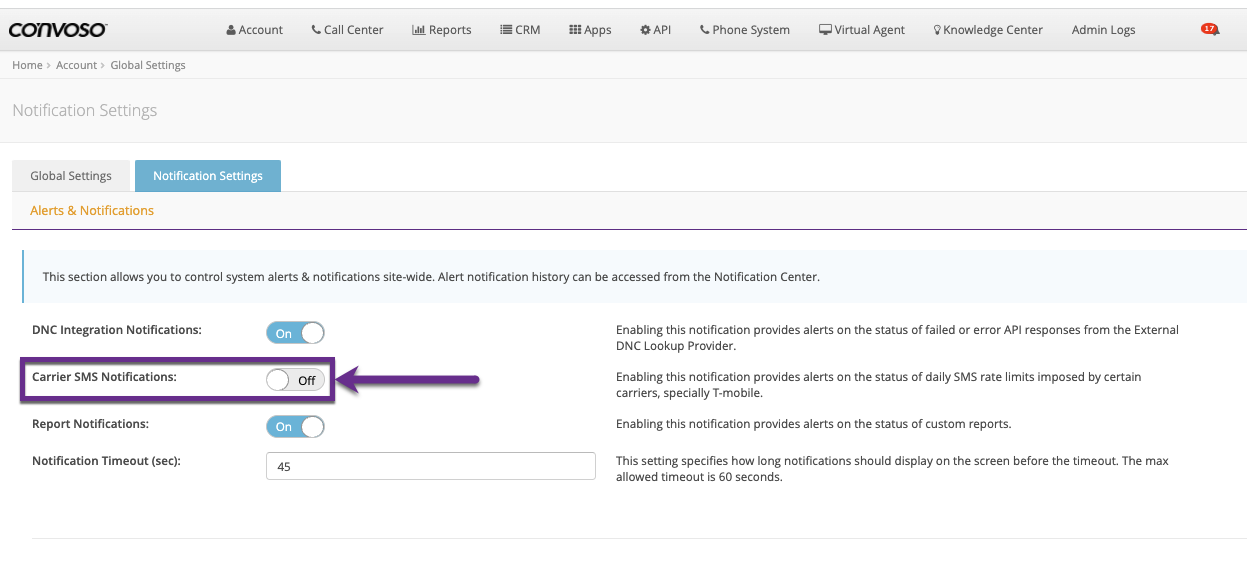
Task: Enable Carrier SMS Notifications toggle
Action: pyautogui.click(x=295, y=380)
